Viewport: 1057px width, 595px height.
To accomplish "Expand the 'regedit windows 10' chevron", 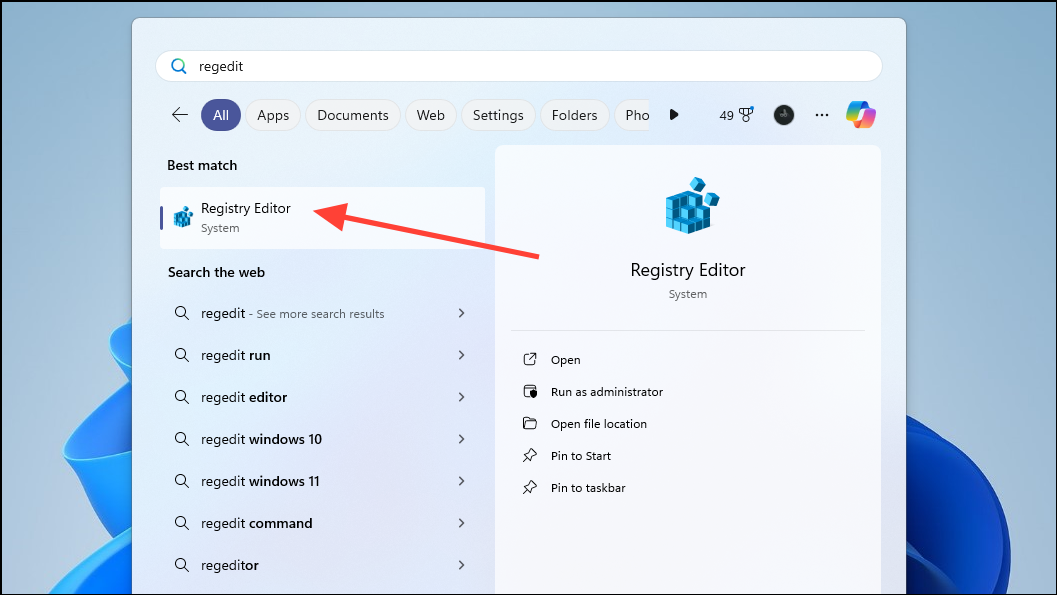I will (462, 439).
